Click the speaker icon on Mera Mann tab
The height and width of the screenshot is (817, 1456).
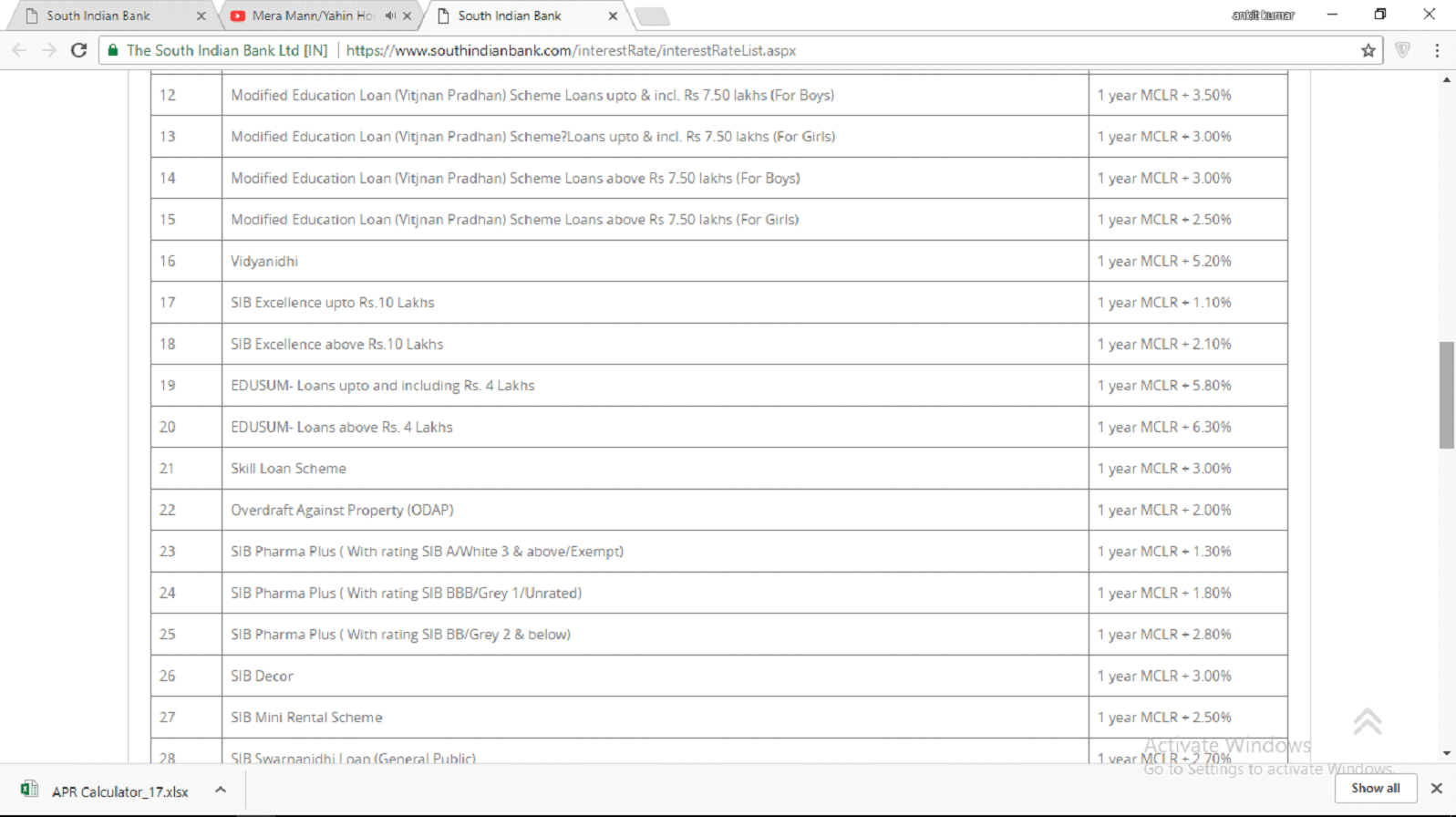pos(390,16)
